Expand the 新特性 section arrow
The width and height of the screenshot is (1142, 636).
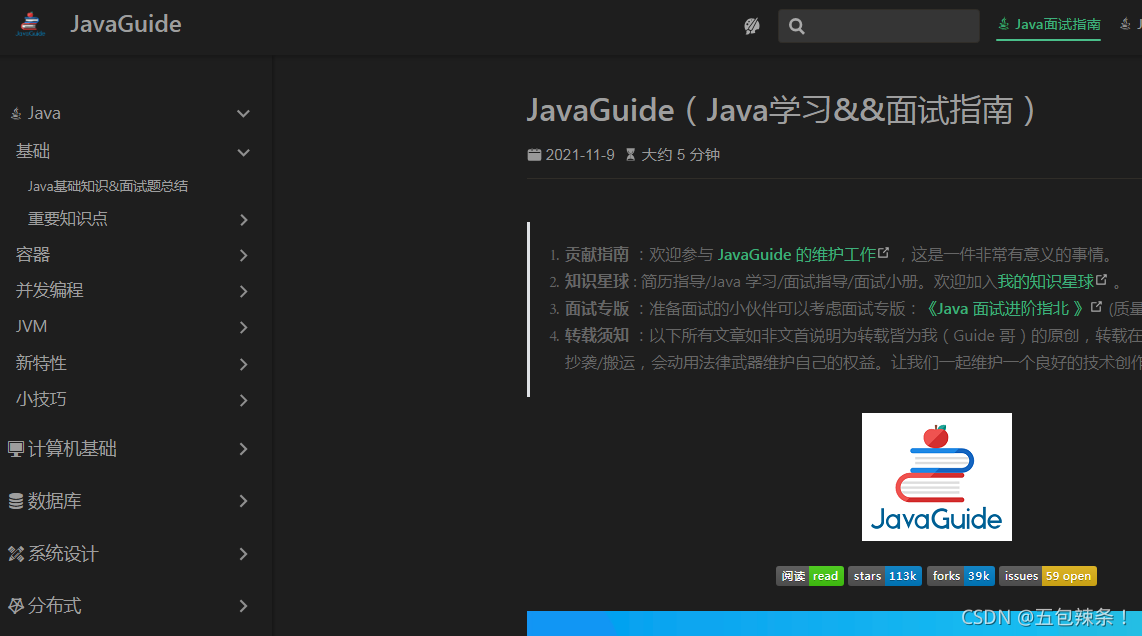(243, 364)
